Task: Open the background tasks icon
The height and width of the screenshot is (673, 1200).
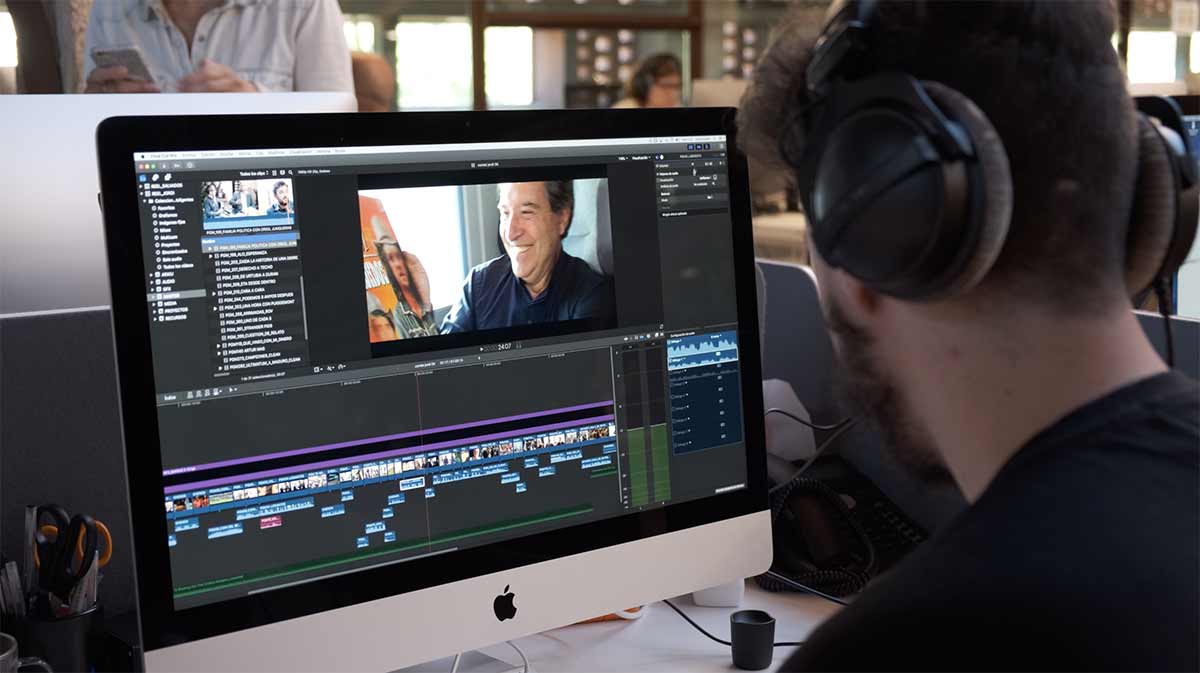Action: click(190, 165)
